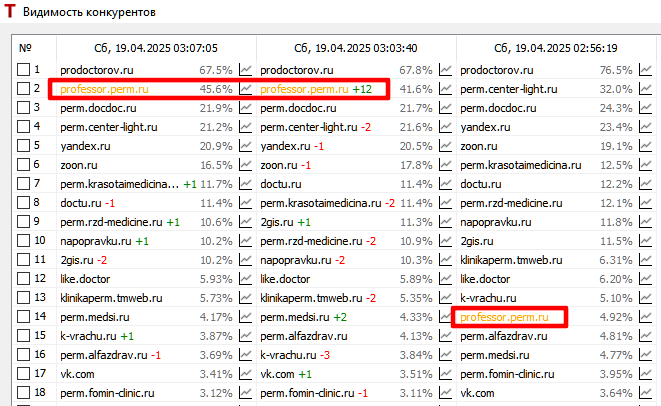Open chart icon next to 5.89% value
Viewport: 661px width, 406px height.
[445, 278]
